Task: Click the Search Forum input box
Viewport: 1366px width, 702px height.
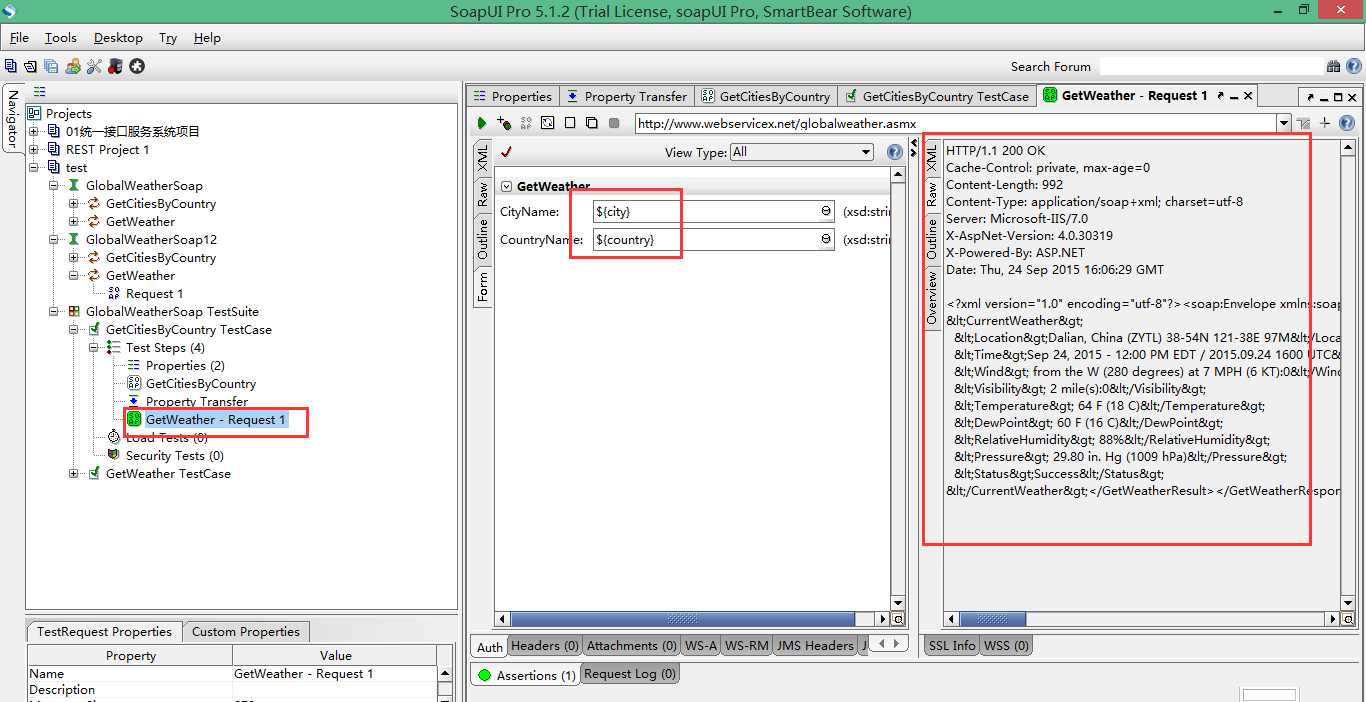Action: coord(1210,66)
